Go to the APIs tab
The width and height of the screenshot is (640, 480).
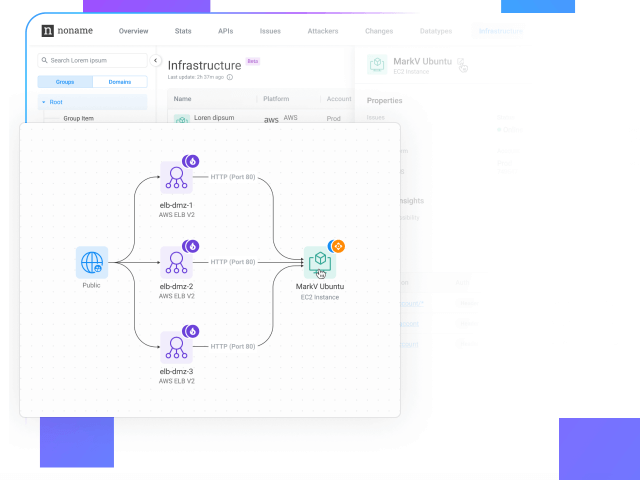tap(225, 31)
